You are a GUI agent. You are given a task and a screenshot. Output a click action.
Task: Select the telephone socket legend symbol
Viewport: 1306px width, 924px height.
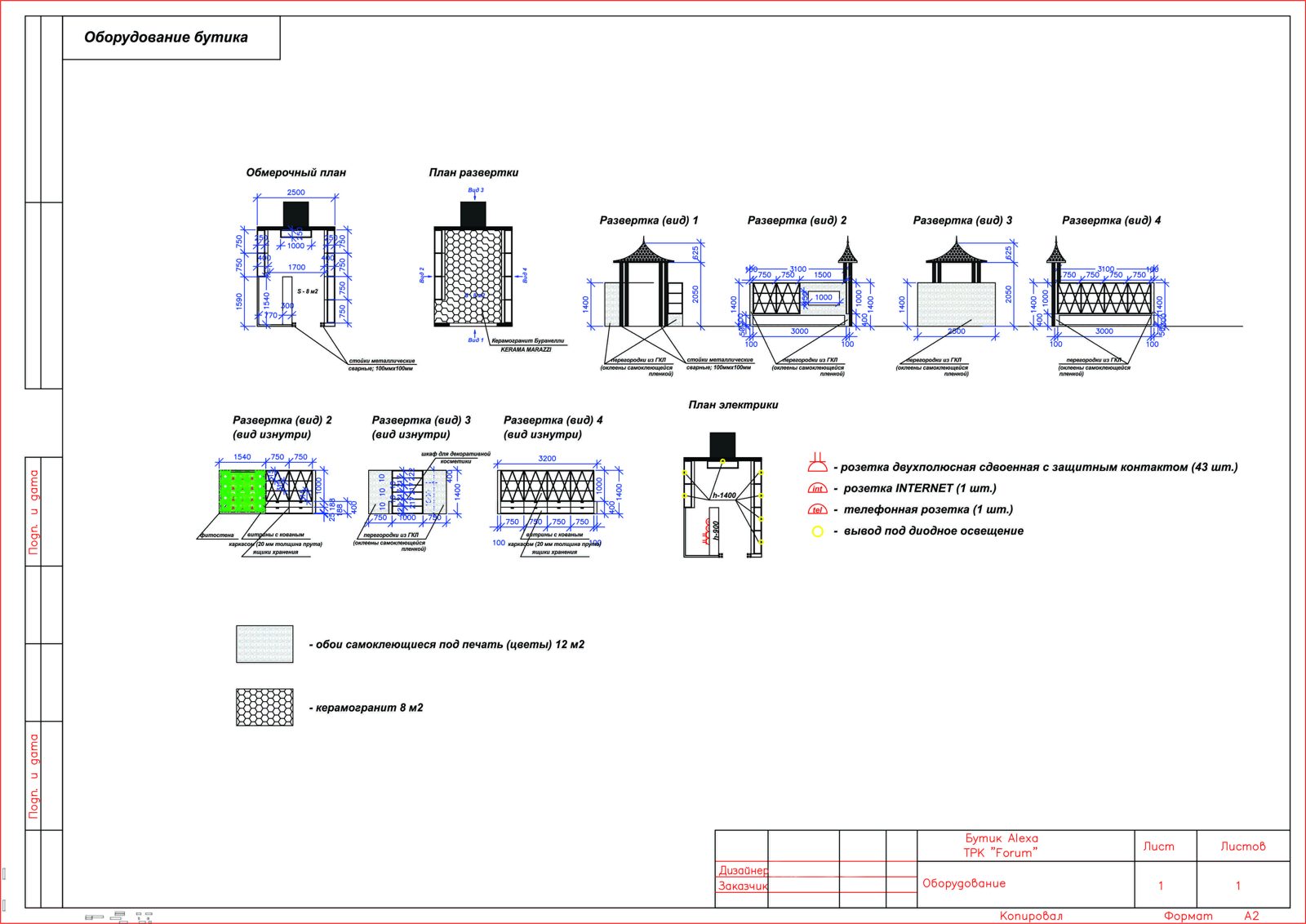tap(817, 509)
